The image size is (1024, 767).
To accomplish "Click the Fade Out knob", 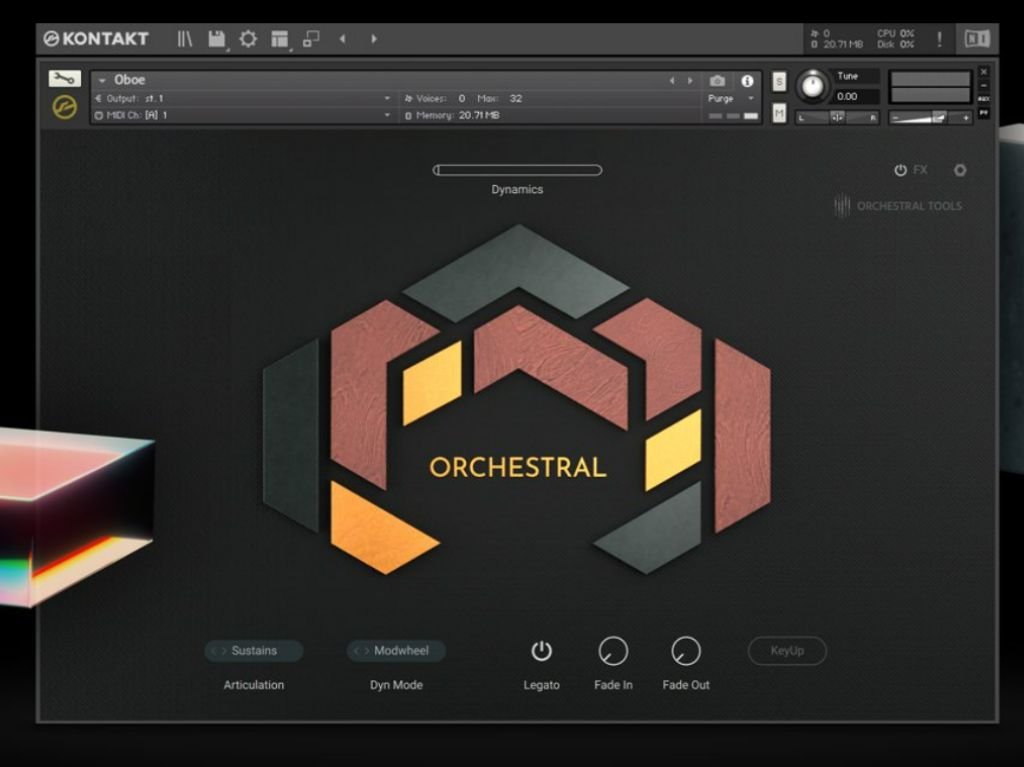I will click(x=686, y=651).
